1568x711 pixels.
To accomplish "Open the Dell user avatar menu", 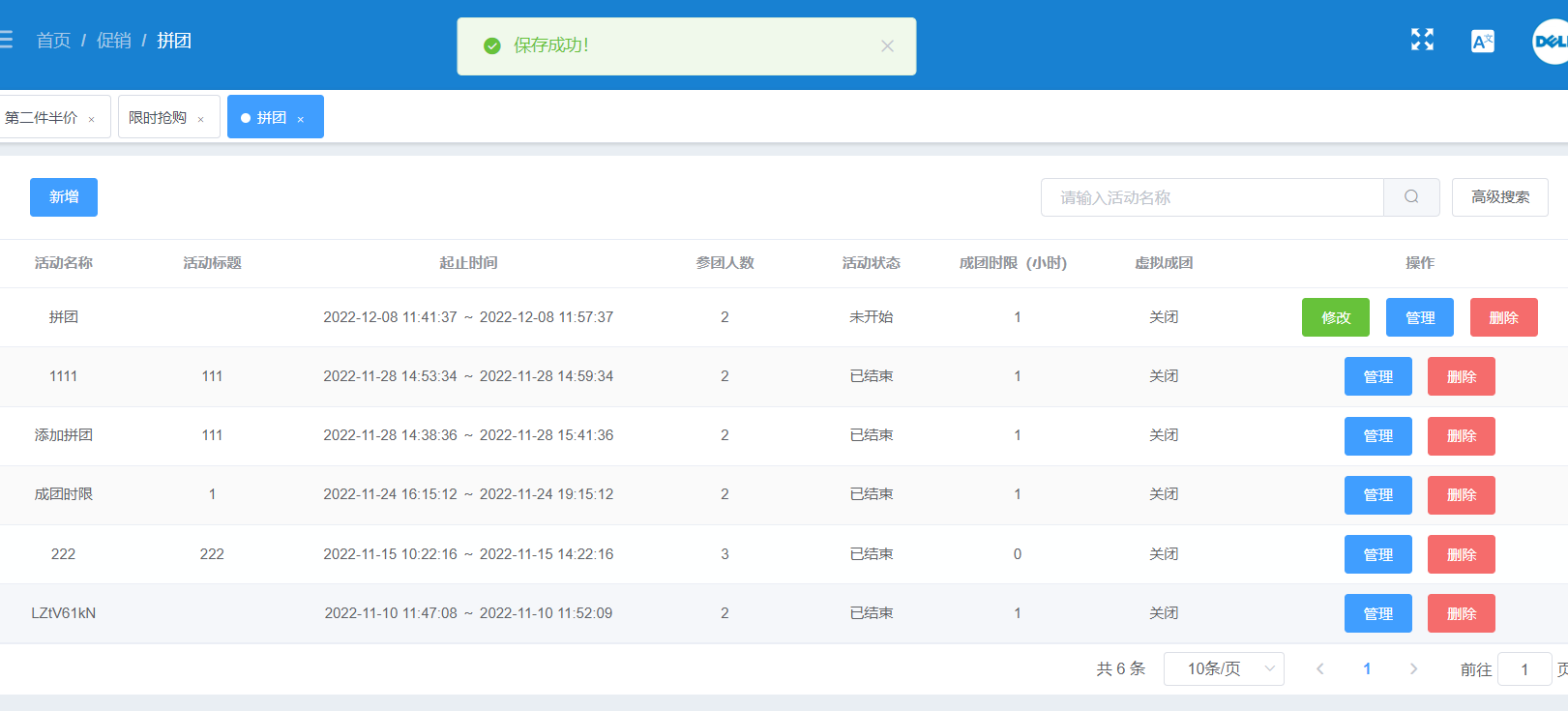I will click(1551, 42).
